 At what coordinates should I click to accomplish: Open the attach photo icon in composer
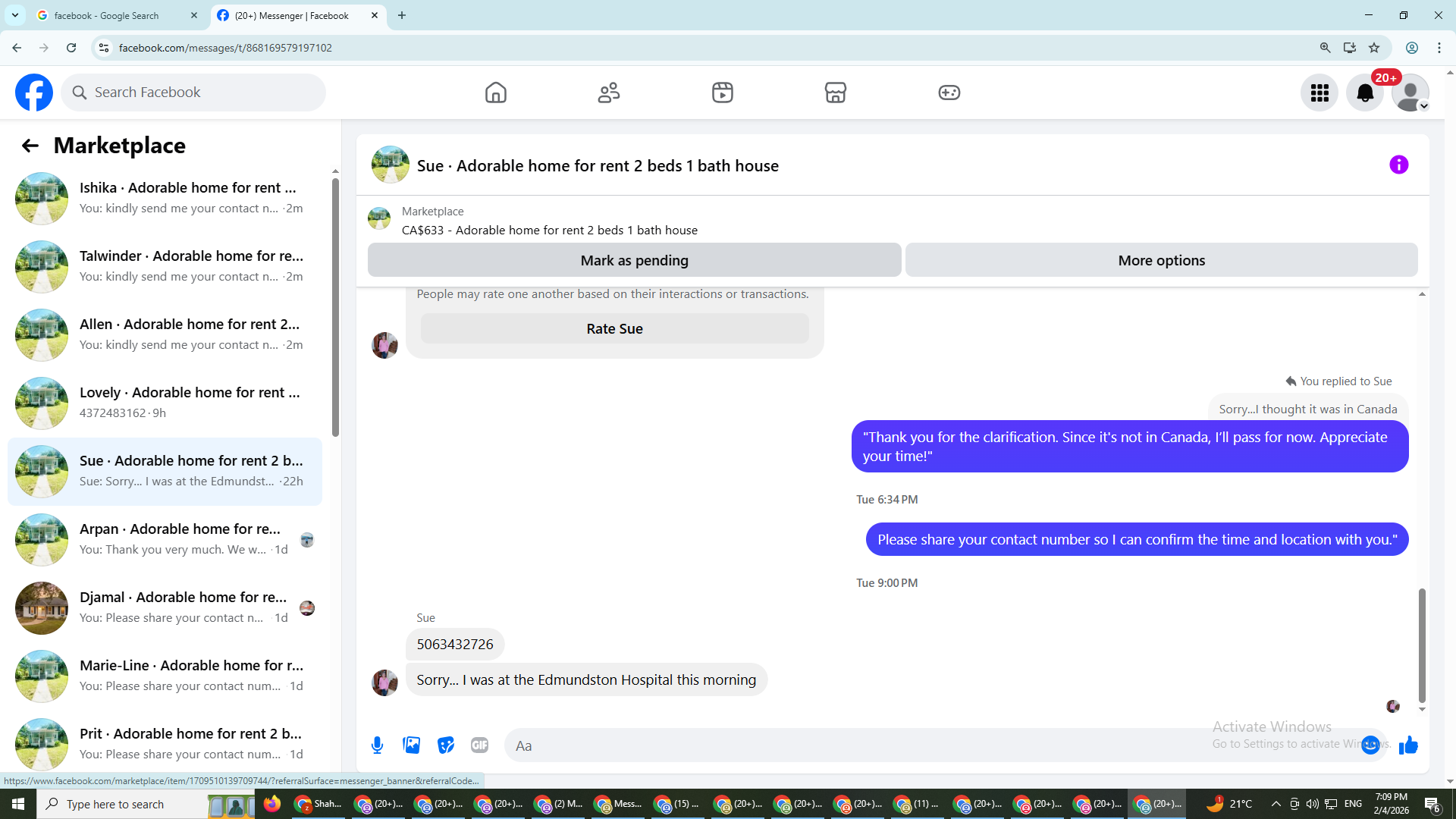click(412, 745)
